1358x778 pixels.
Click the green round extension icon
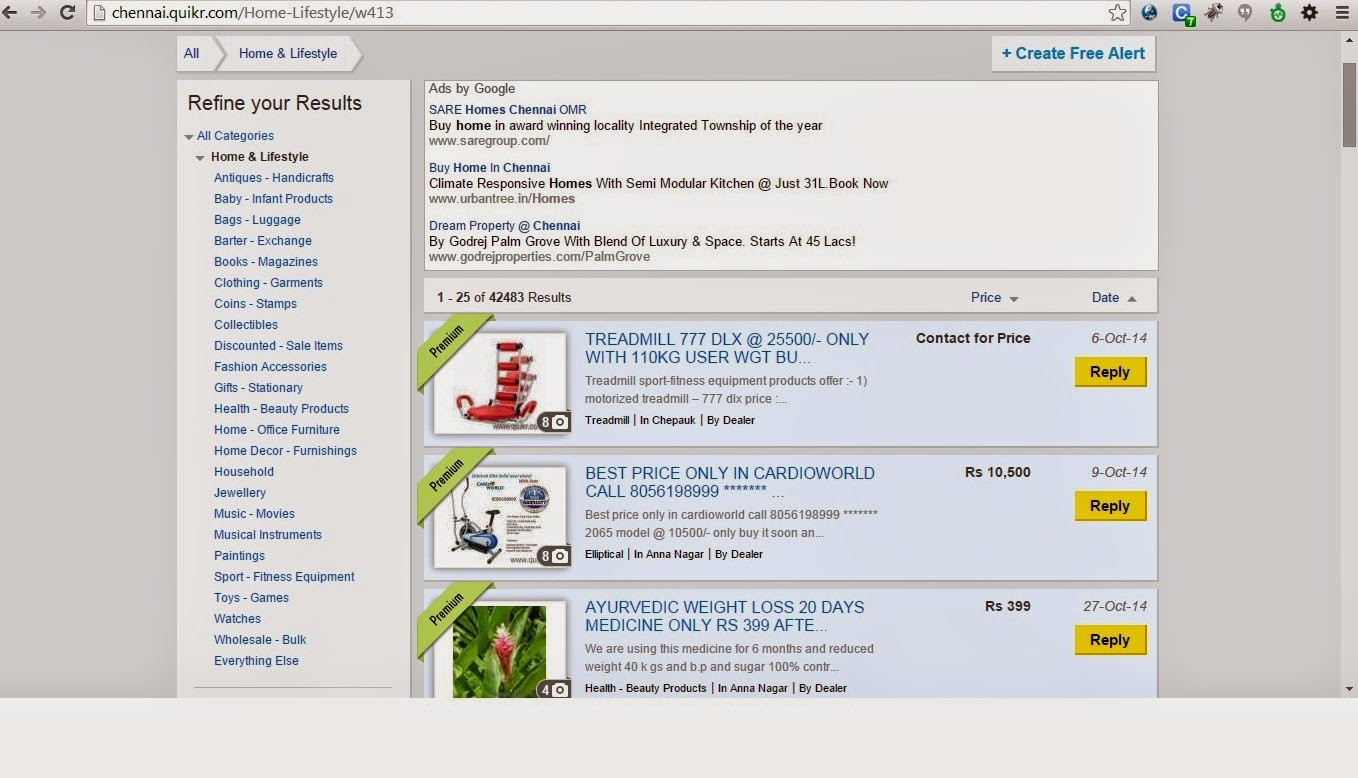click(x=1276, y=13)
